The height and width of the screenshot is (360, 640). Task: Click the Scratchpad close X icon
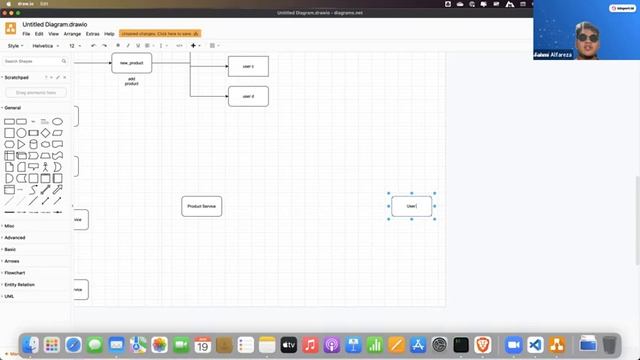pyautogui.click(x=64, y=78)
